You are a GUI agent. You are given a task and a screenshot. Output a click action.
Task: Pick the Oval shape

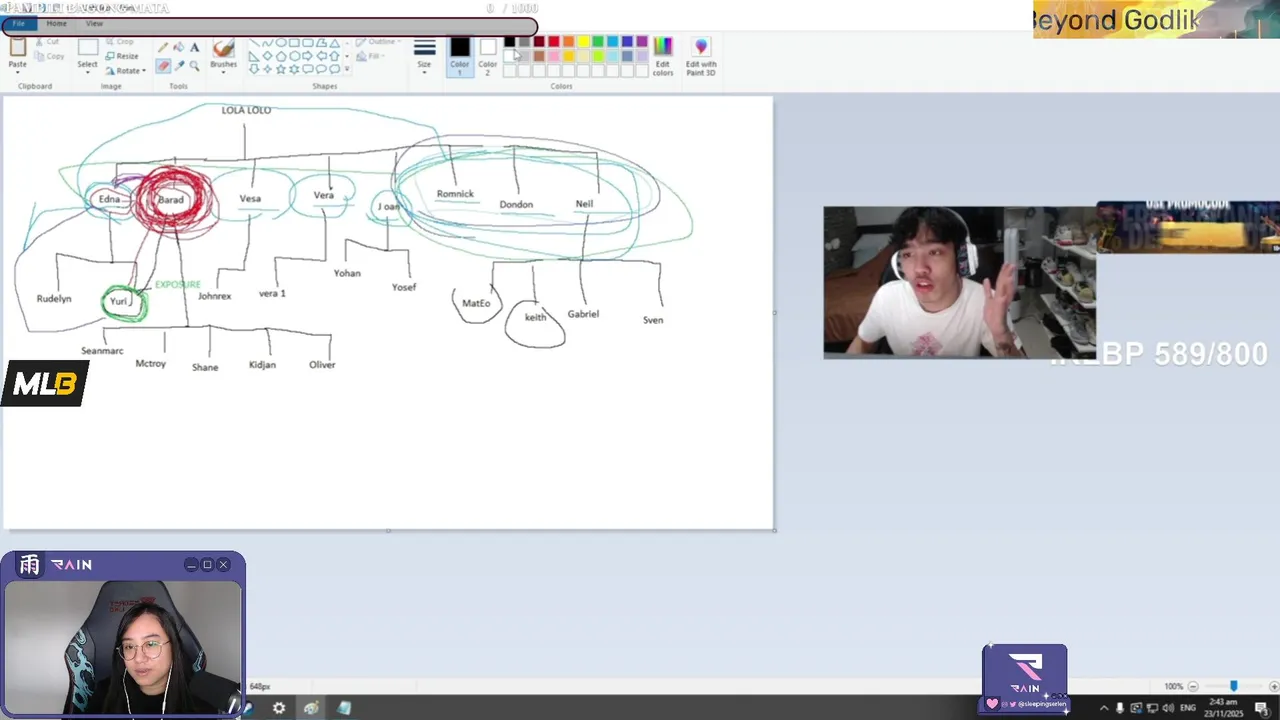point(281,43)
